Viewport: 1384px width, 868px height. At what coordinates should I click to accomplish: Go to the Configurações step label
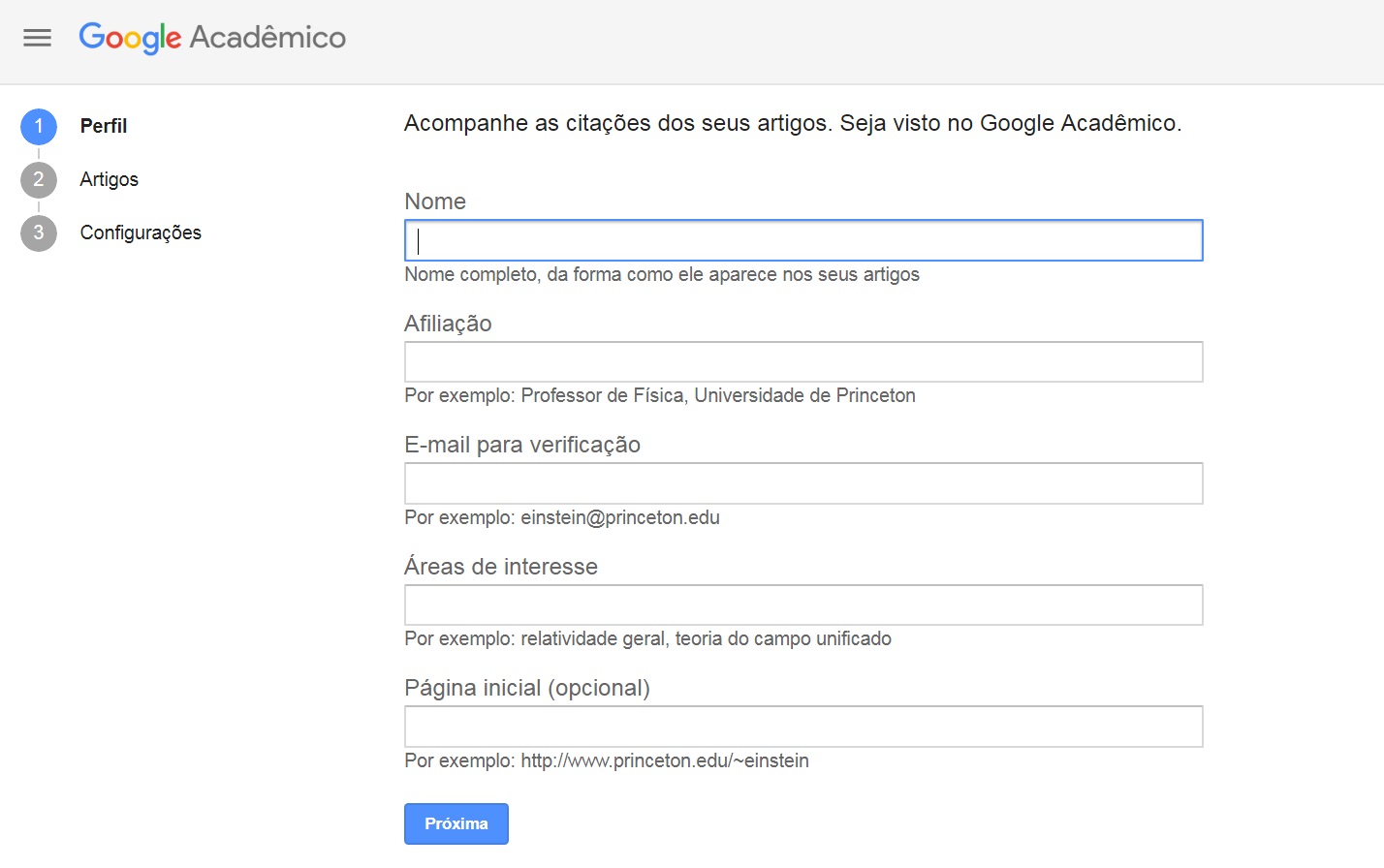pos(141,232)
